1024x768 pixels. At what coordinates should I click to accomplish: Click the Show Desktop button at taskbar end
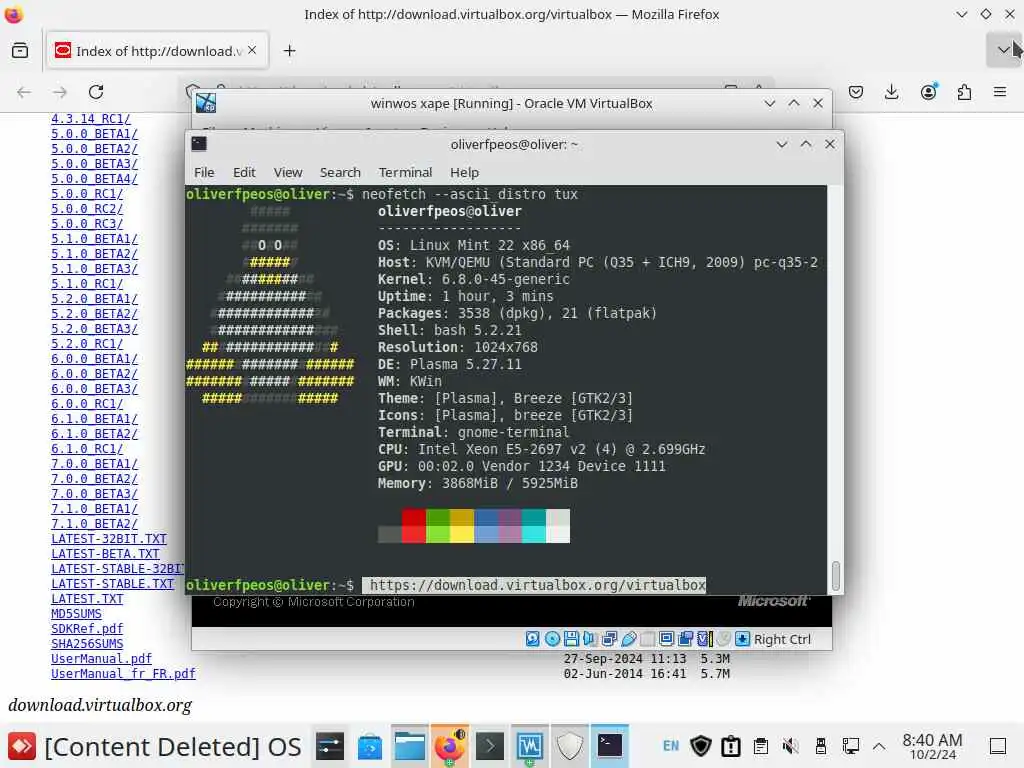click(998, 746)
